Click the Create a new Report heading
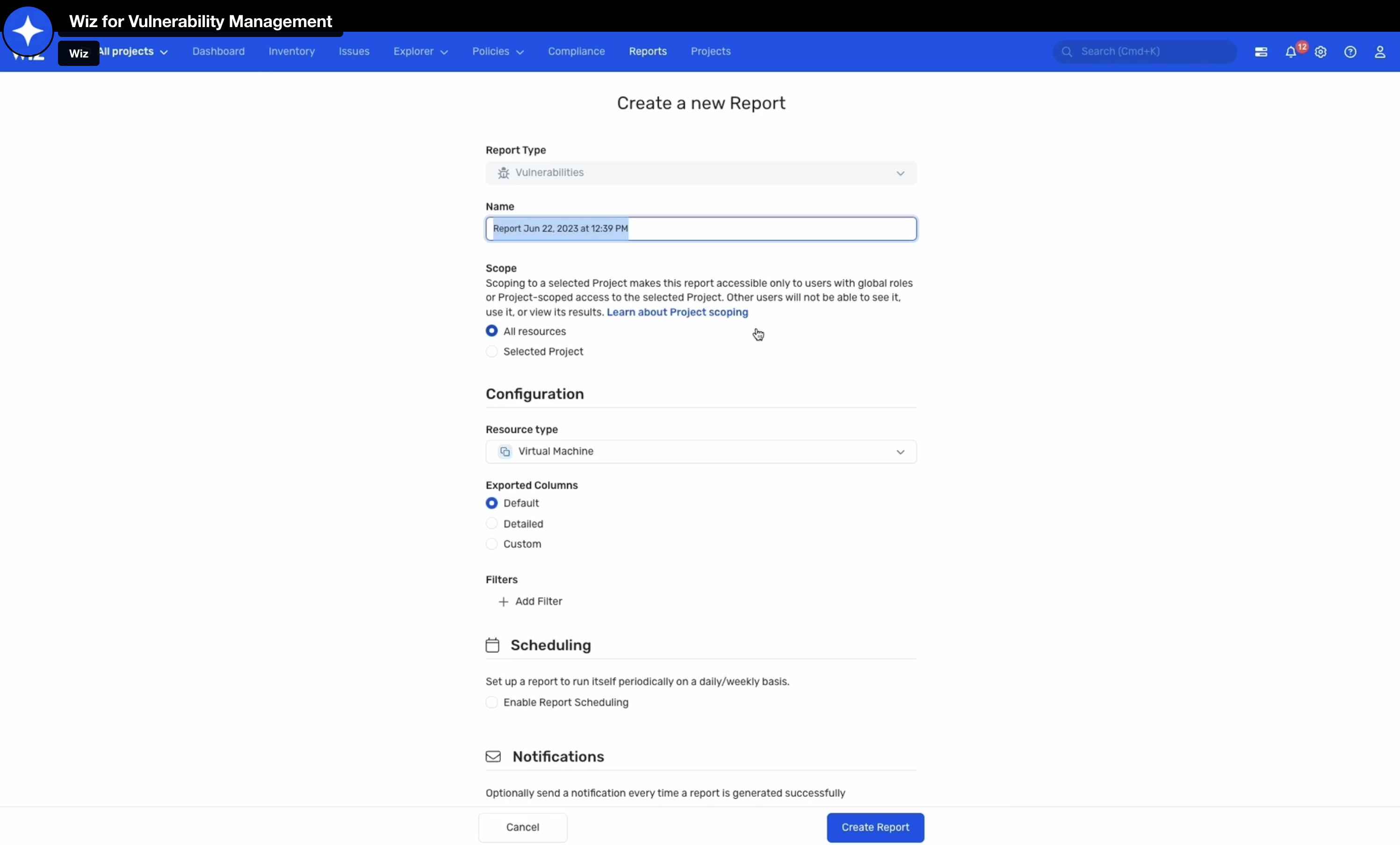This screenshot has width=1400, height=845. point(701,103)
